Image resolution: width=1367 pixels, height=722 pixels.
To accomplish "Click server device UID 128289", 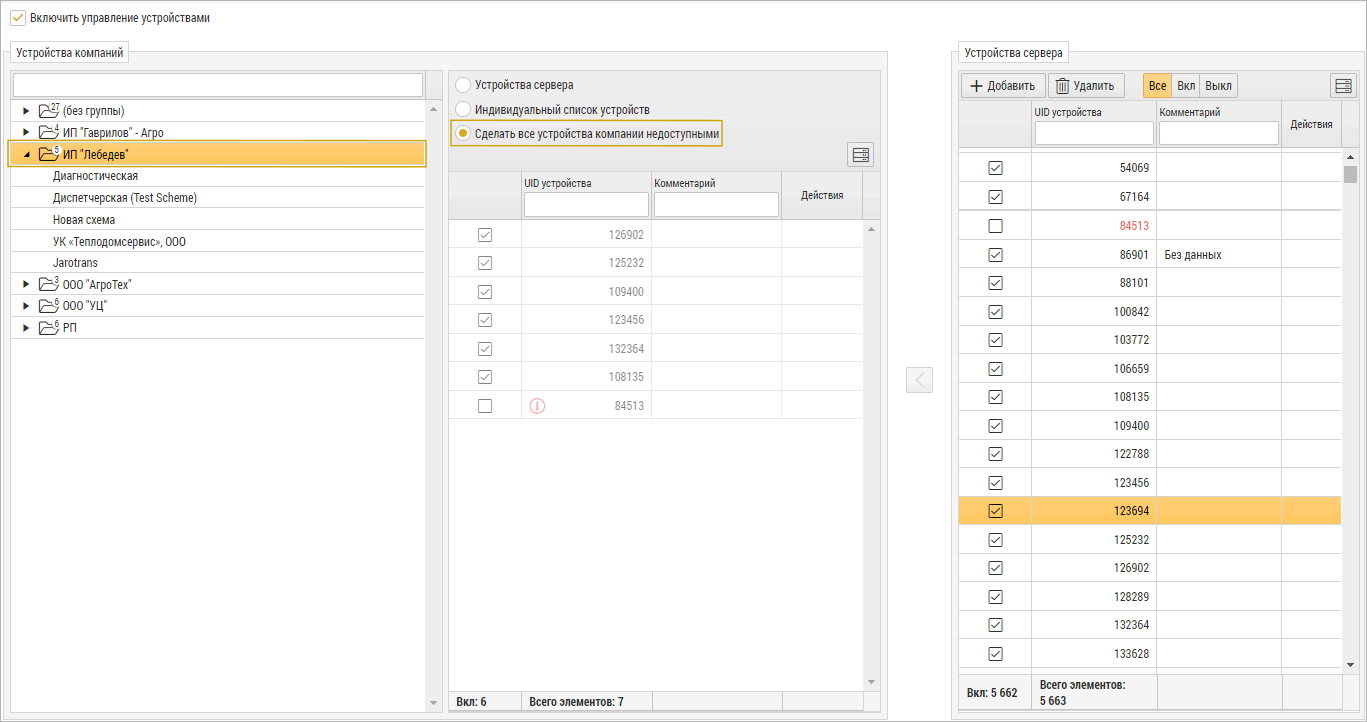I will pos(1131,597).
